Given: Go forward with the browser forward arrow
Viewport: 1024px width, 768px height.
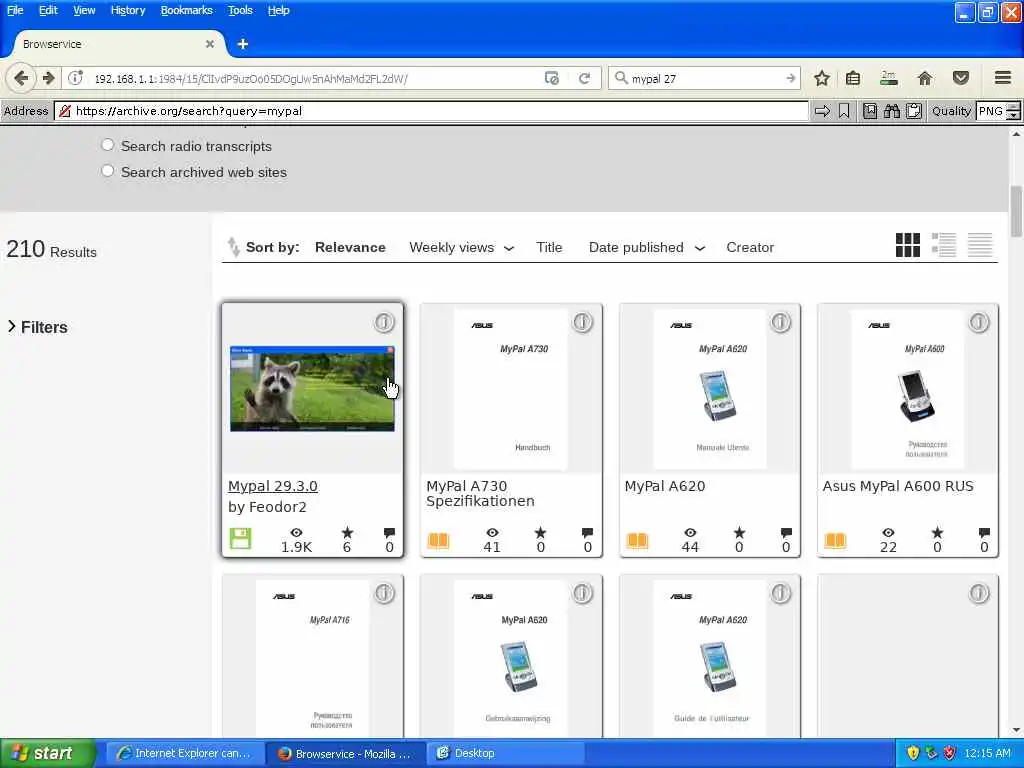Looking at the screenshot, I should tap(48, 78).
